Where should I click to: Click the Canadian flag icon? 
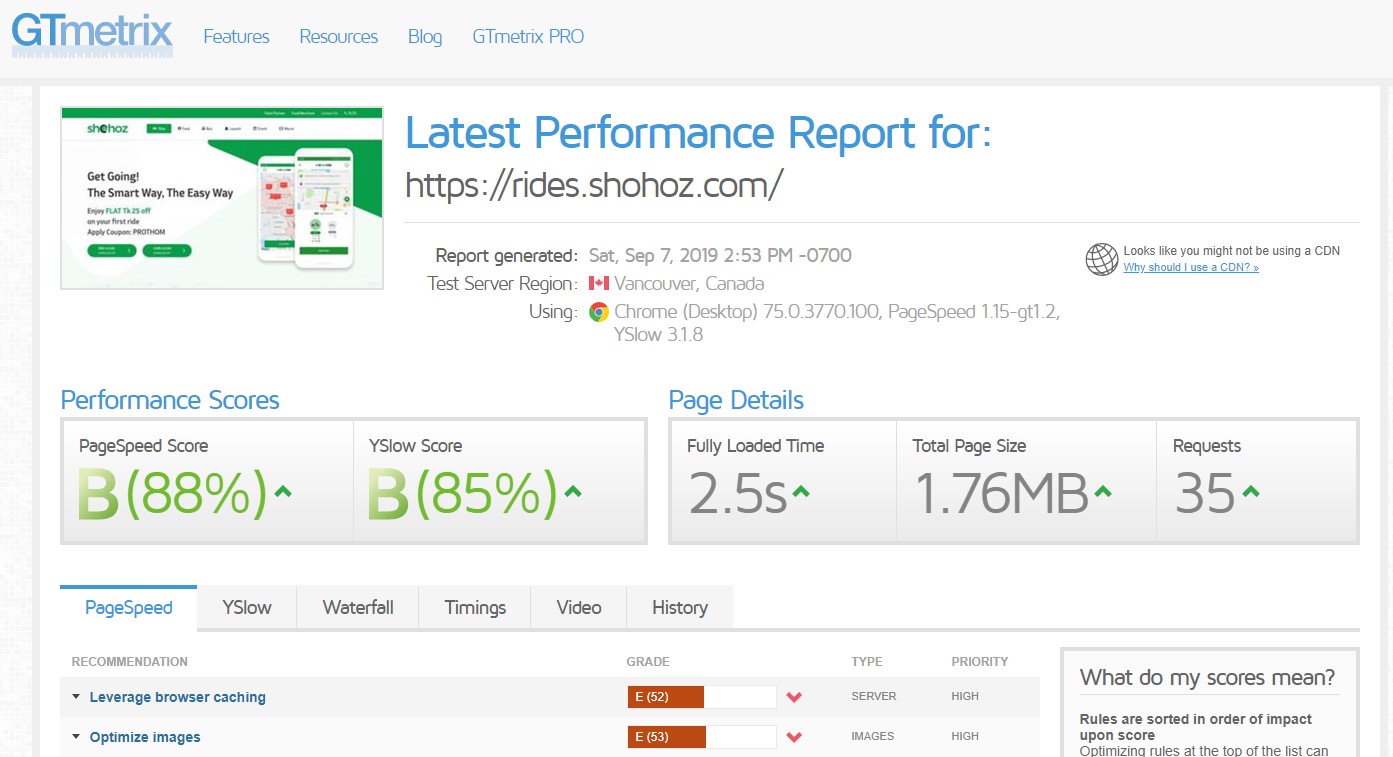click(599, 283)
